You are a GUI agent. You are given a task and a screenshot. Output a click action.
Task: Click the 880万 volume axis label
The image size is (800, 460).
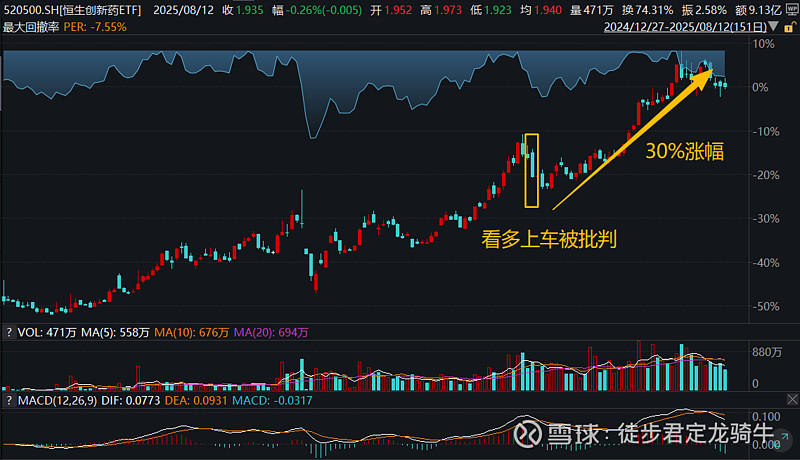[767, 352]
